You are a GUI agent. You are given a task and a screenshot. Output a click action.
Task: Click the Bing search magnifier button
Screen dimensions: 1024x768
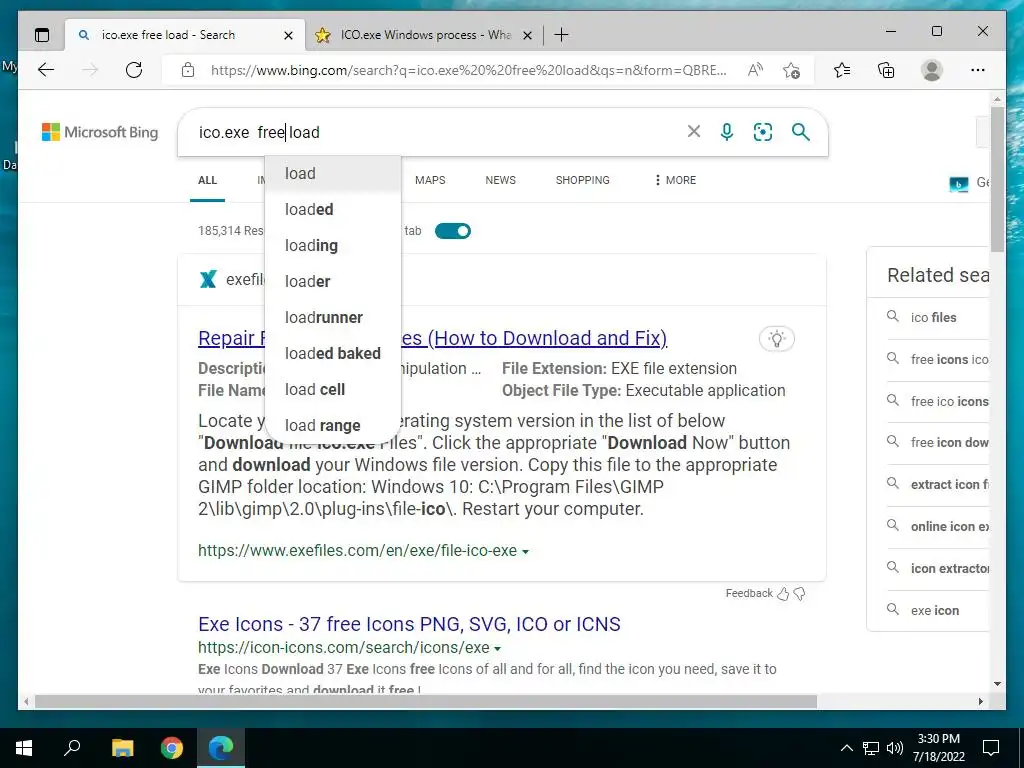pyautogui.click(x=801, y=132)
